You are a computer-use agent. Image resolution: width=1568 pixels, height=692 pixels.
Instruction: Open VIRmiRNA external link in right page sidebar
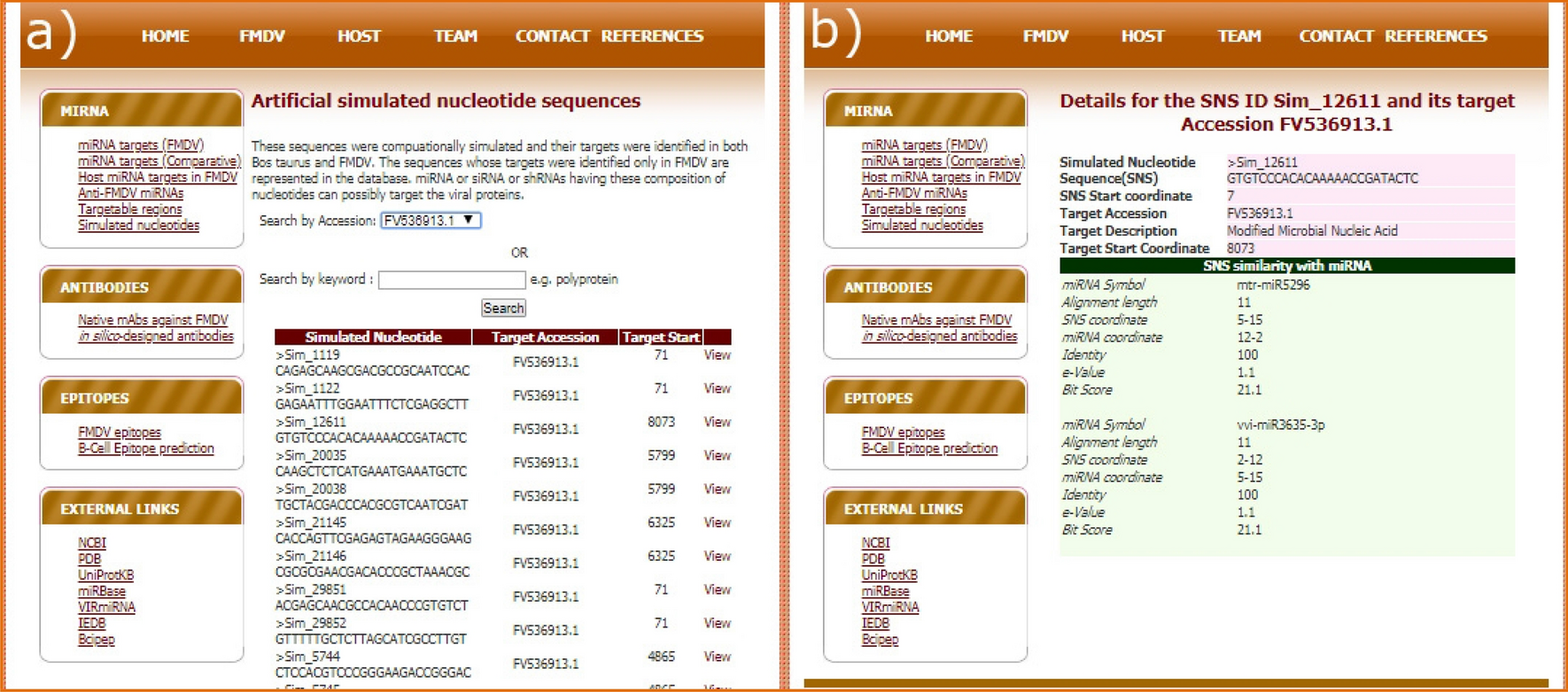click(891, 608)
